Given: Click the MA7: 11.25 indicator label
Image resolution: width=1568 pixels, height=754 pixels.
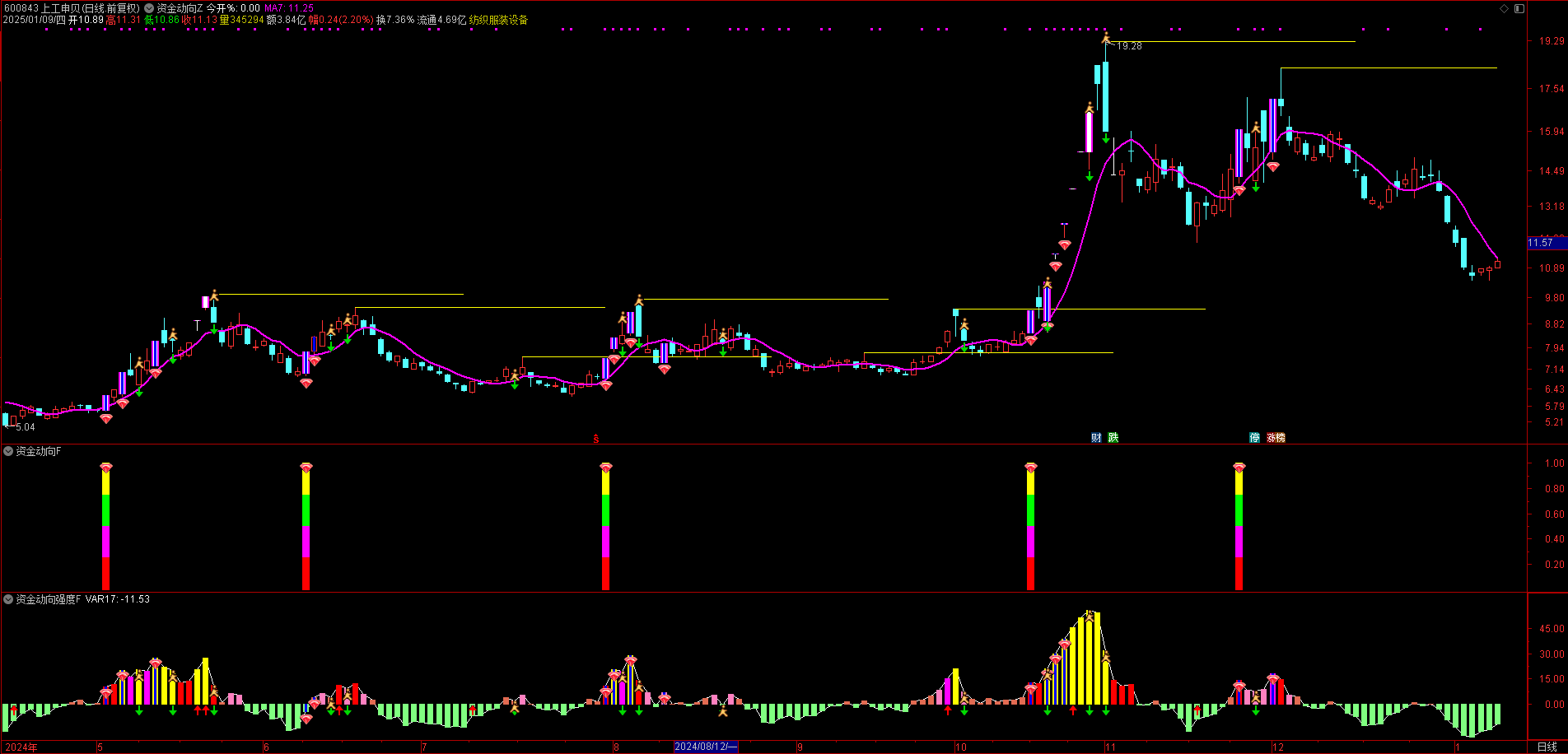Looking at the screenshot, I should 289,8.
